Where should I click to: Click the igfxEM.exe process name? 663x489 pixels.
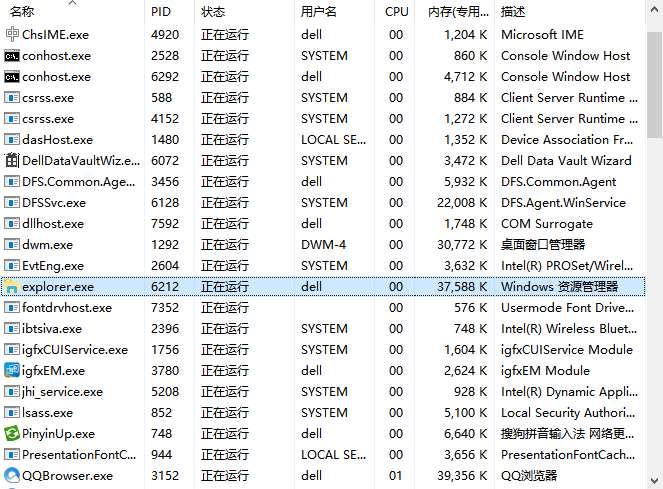(53, 371)
